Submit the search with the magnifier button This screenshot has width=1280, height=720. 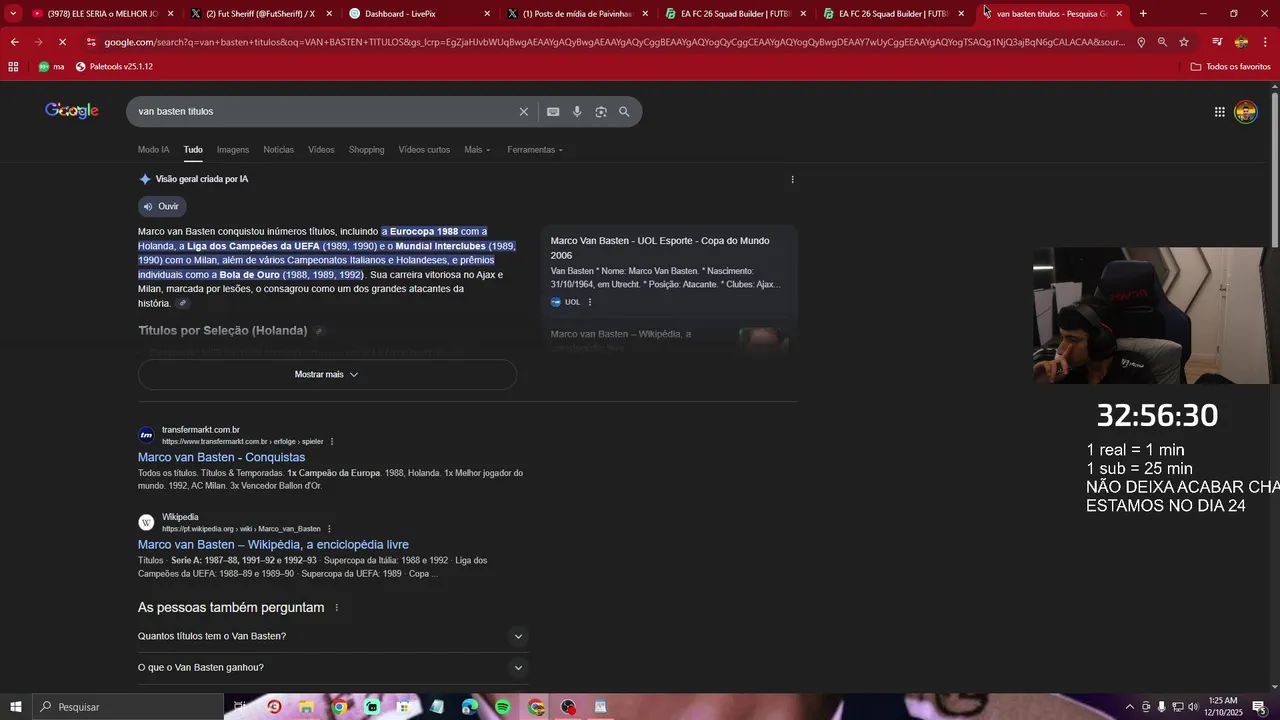click(624, 112)
